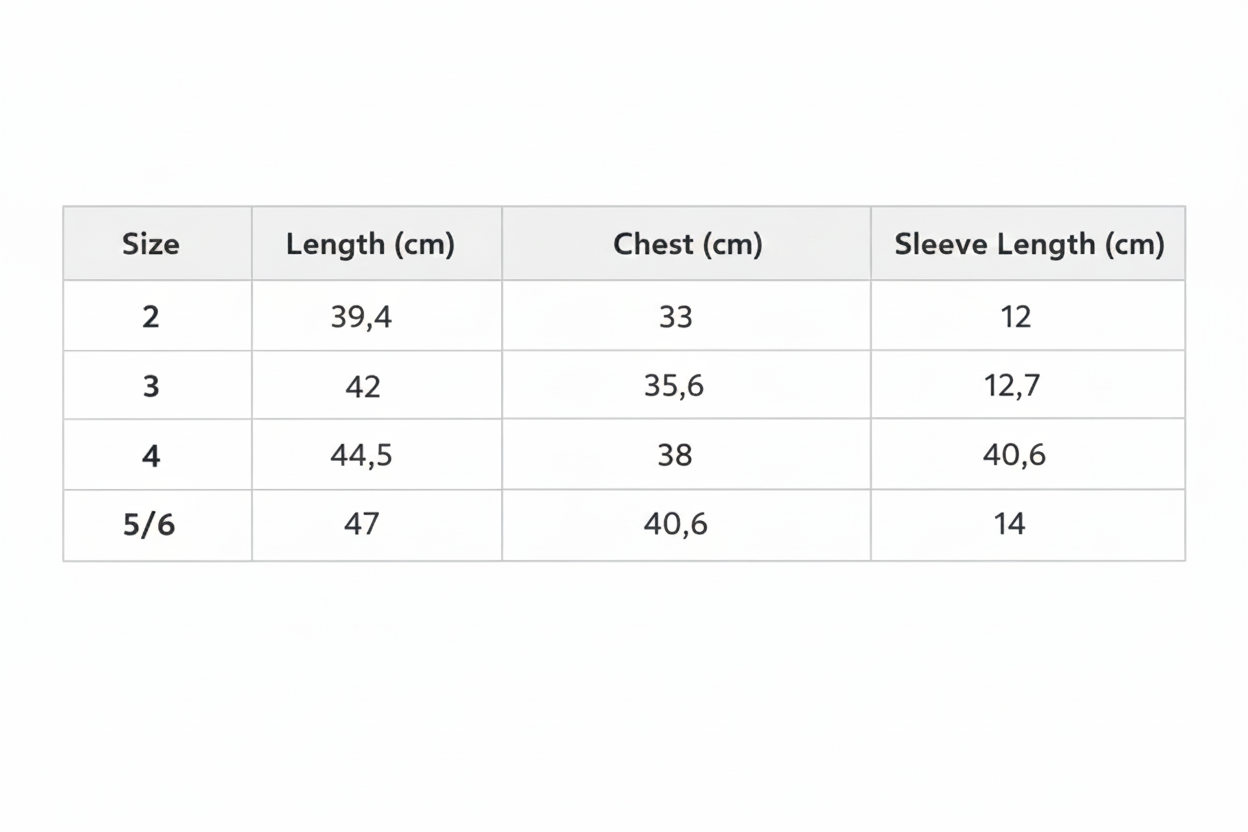1248x832 pixels.
Task: Select the Chest (cm) header cell
Action: coord(687,244)
